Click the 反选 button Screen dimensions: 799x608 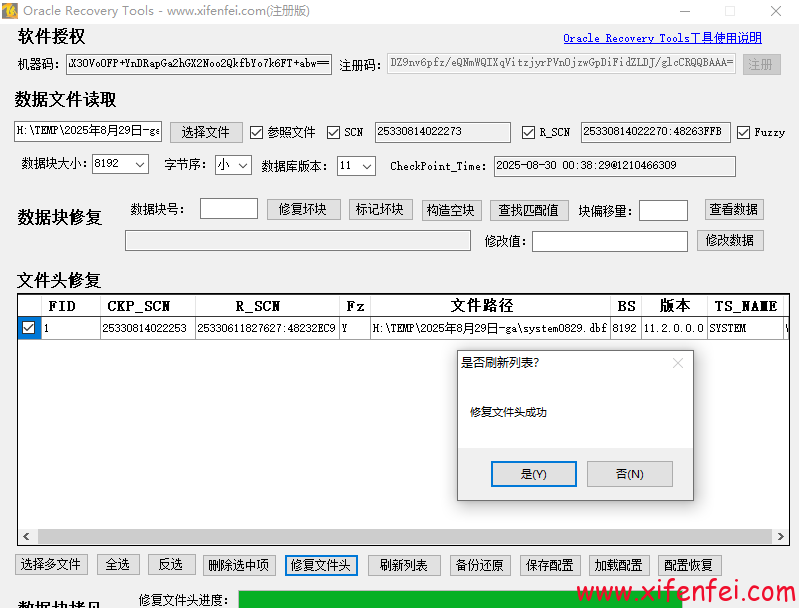click(x=171, y=565)
